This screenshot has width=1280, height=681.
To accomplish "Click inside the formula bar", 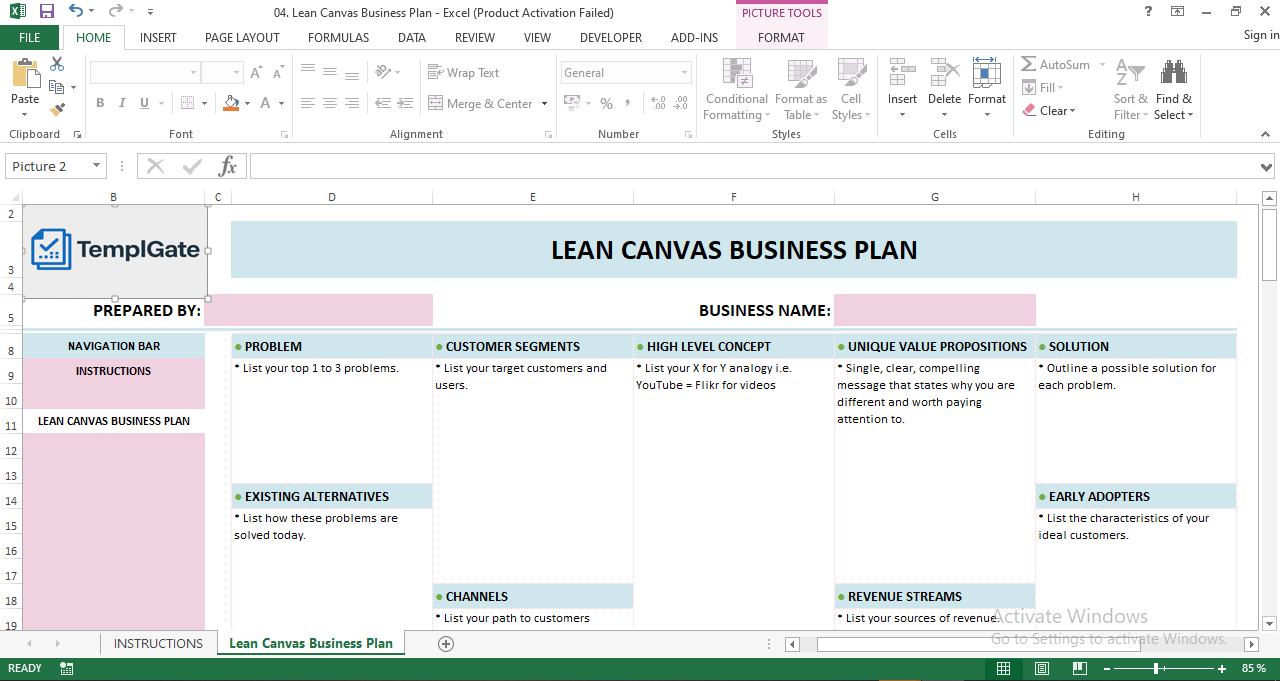I will [754, 166].
